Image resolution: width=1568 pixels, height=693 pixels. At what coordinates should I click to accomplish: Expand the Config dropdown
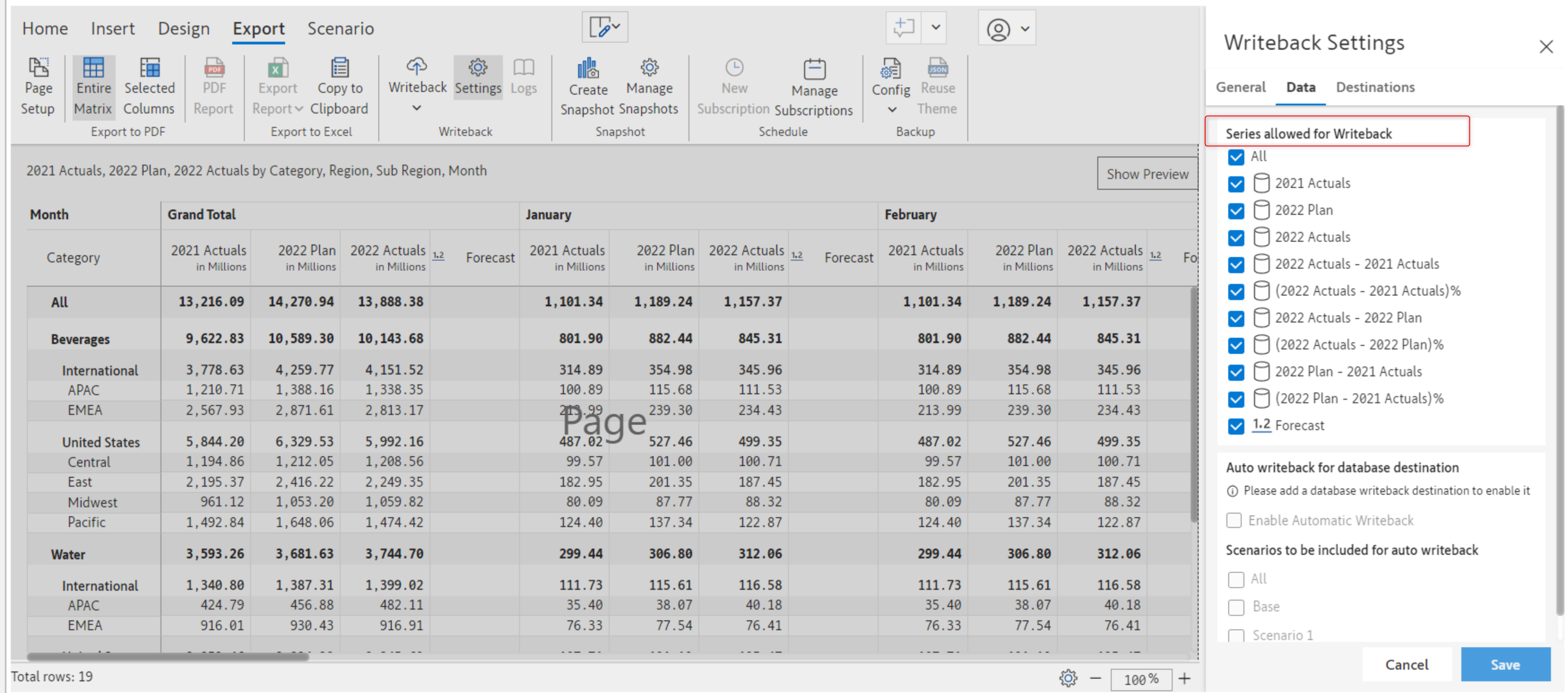[892, 109]
